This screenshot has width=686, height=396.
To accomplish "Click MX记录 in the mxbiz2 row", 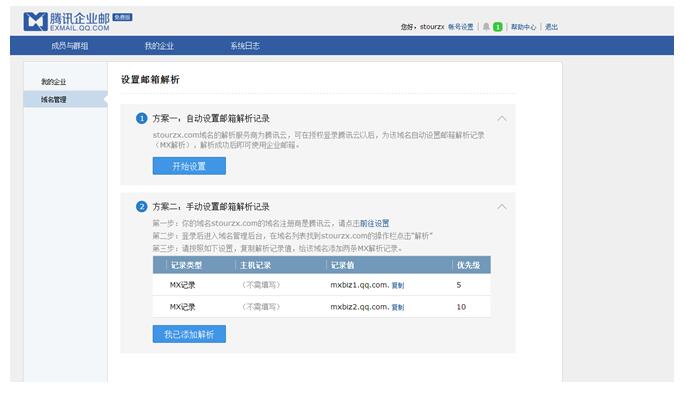I will (x=182, y=307).
